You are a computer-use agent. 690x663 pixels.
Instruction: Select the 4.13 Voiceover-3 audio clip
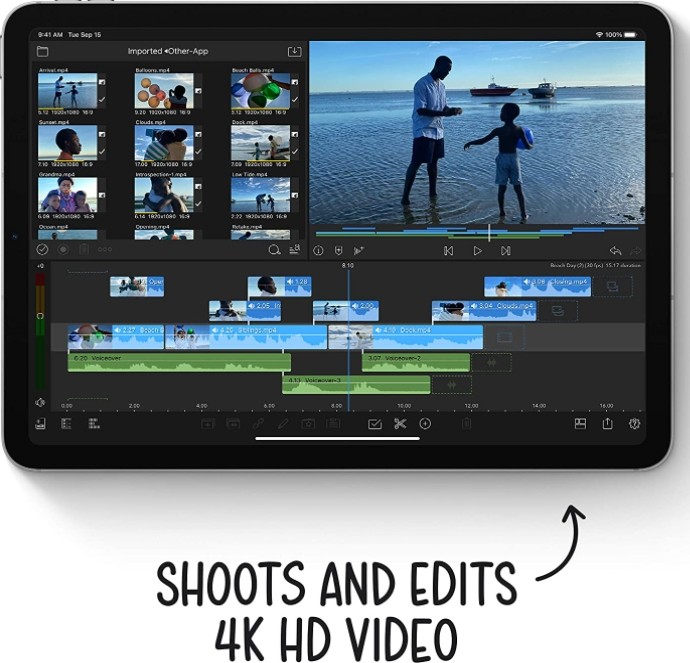pyautogui.click(x=356, y=385)
